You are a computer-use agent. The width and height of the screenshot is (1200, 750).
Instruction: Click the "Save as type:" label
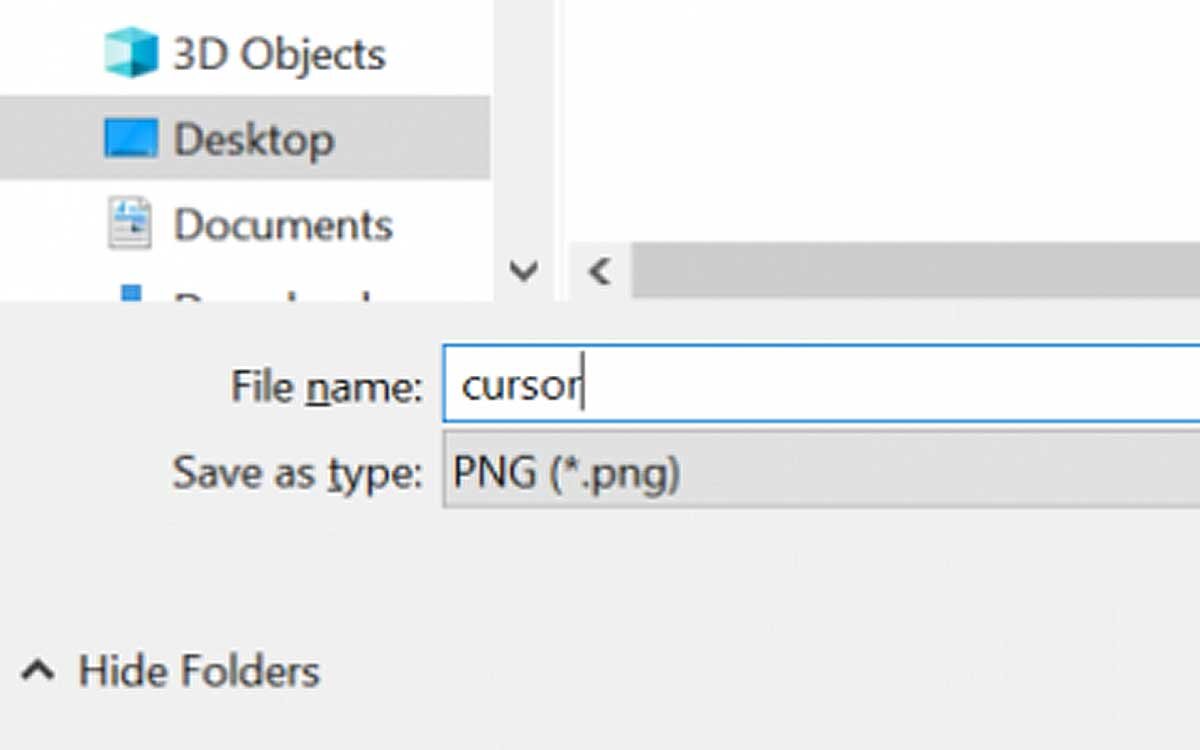(x=297, y=472)
